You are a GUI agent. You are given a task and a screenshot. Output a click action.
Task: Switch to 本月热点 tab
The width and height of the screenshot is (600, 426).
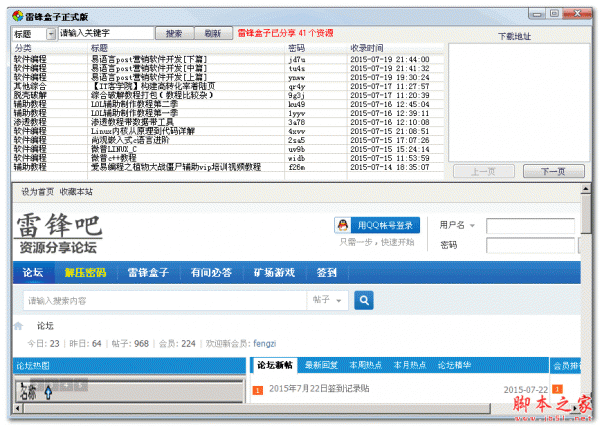click(410, 366)
